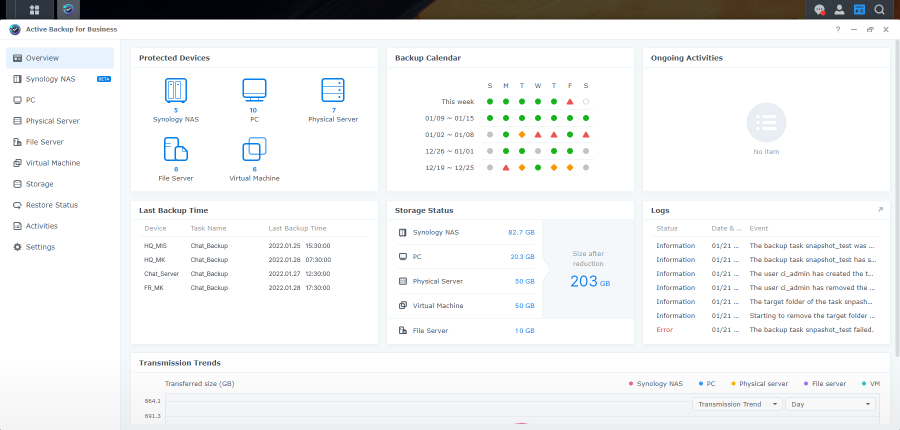Click the BETA badge next to Synology NAS
This screenshot has width=900, height=430.
(104, 79)
